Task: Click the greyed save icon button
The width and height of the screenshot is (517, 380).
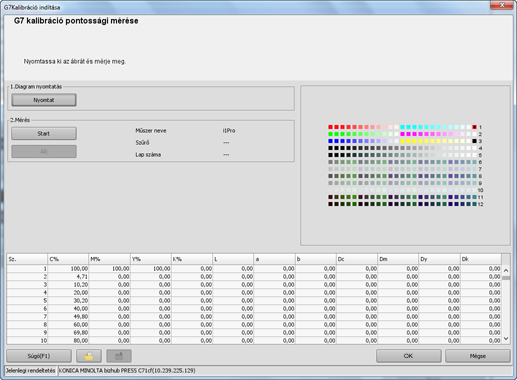Action: [x=119, y=356]
